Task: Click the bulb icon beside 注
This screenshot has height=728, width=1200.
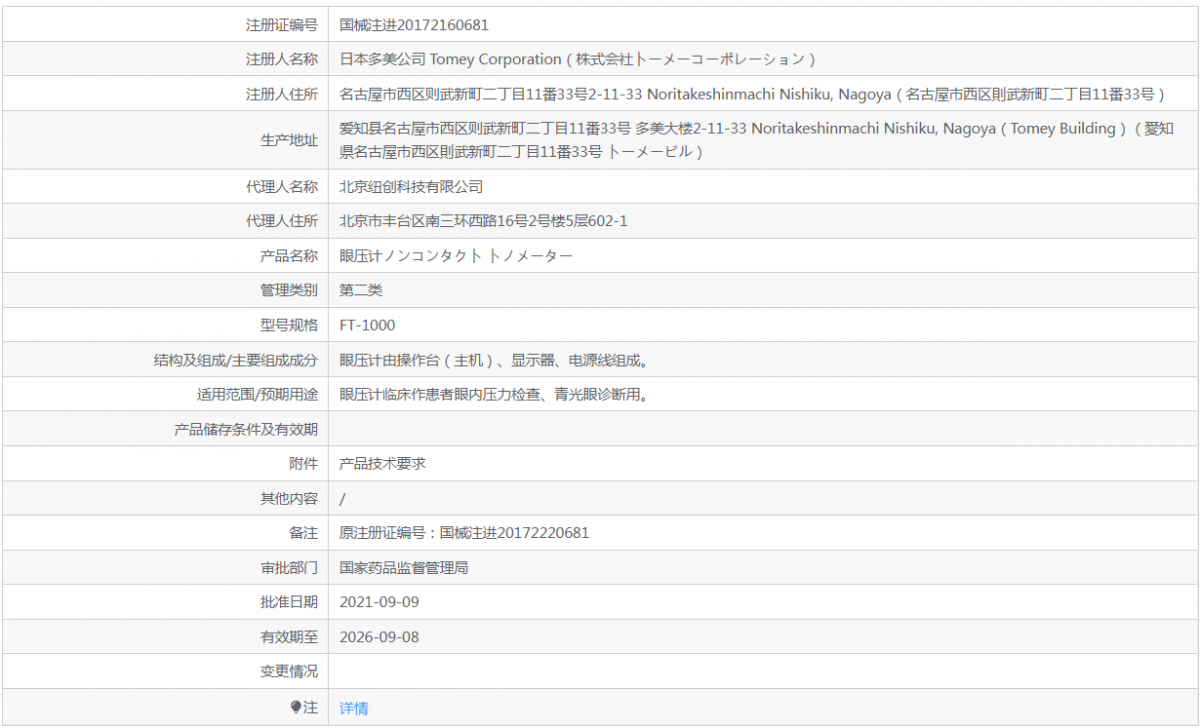Action: point(296,707)
